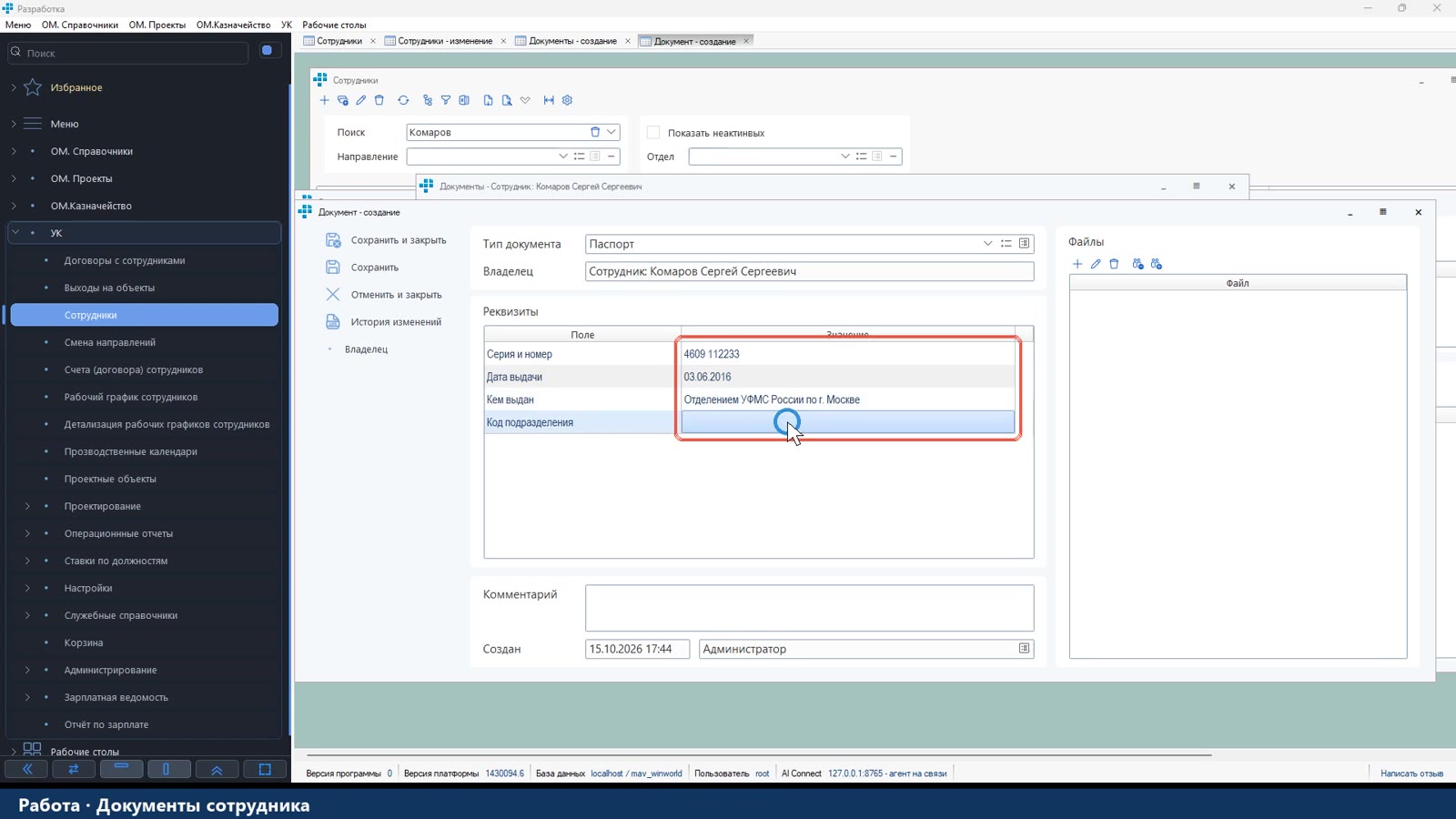The height and width of the screenshot is (819, 1456).
Task: Click the column width icon in Сотрудники toolbar
Action: point(549,100)
